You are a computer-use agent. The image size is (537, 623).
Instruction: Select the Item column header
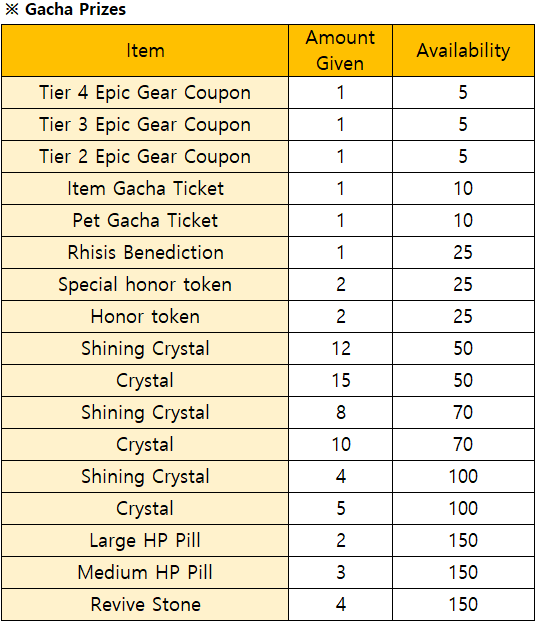tap(145, 50)
